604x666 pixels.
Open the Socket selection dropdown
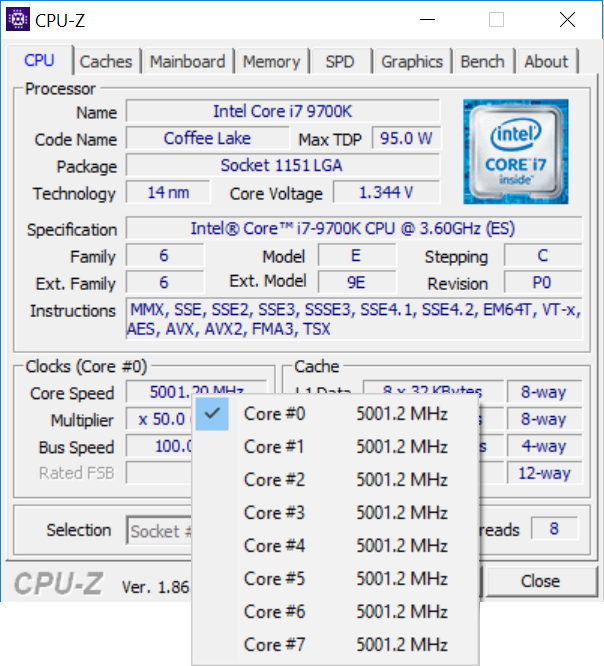pos(160,531)
